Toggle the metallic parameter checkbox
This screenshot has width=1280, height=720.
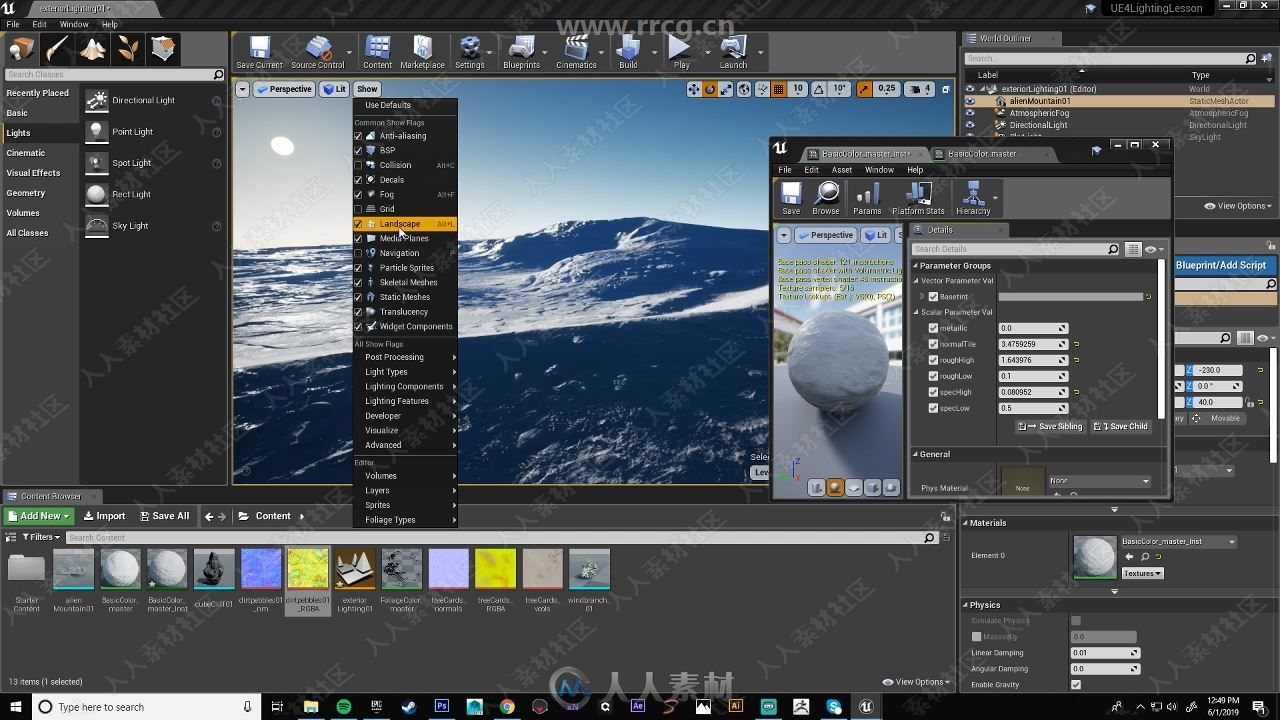933,328
